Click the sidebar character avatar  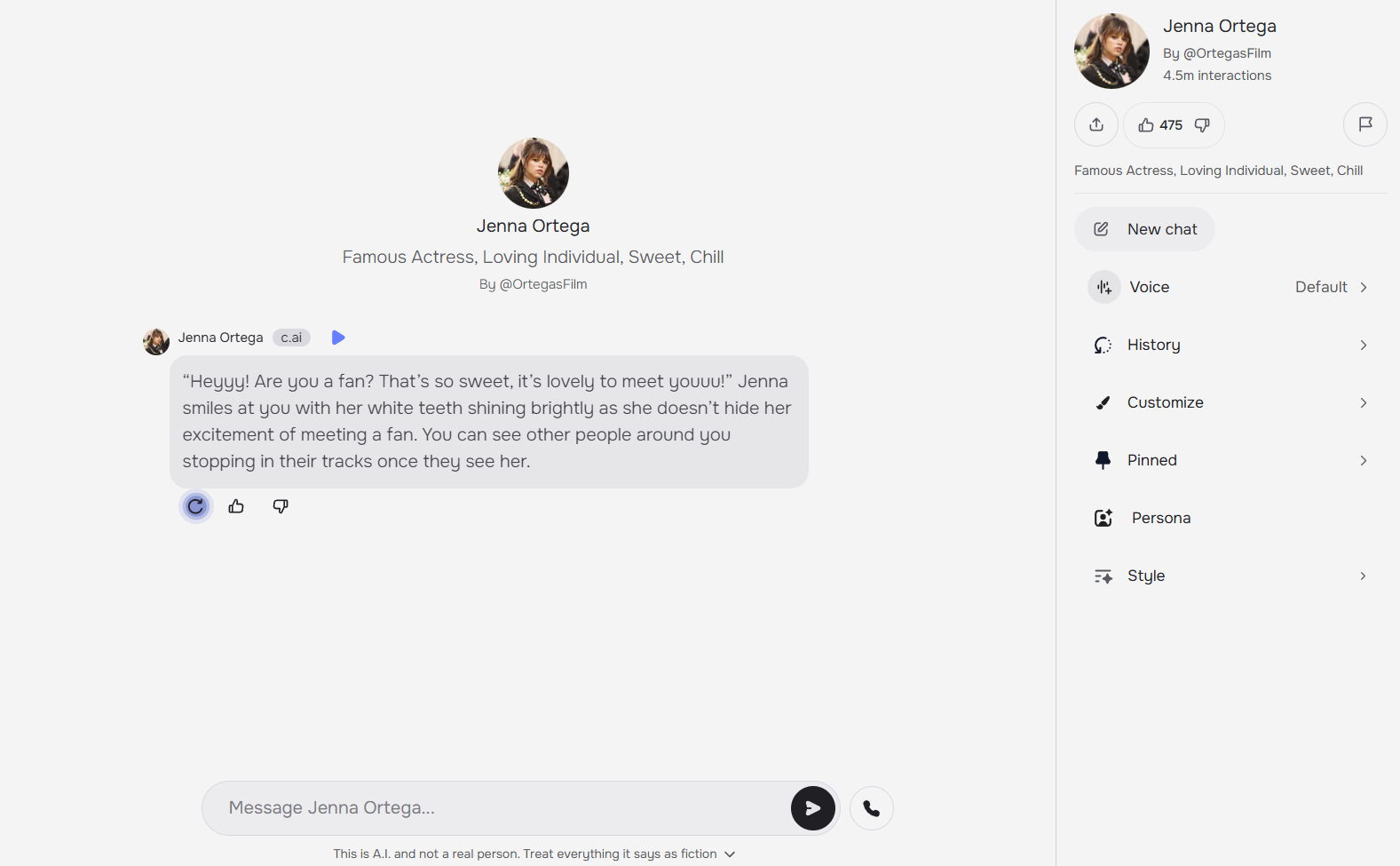coord(1111,51)
